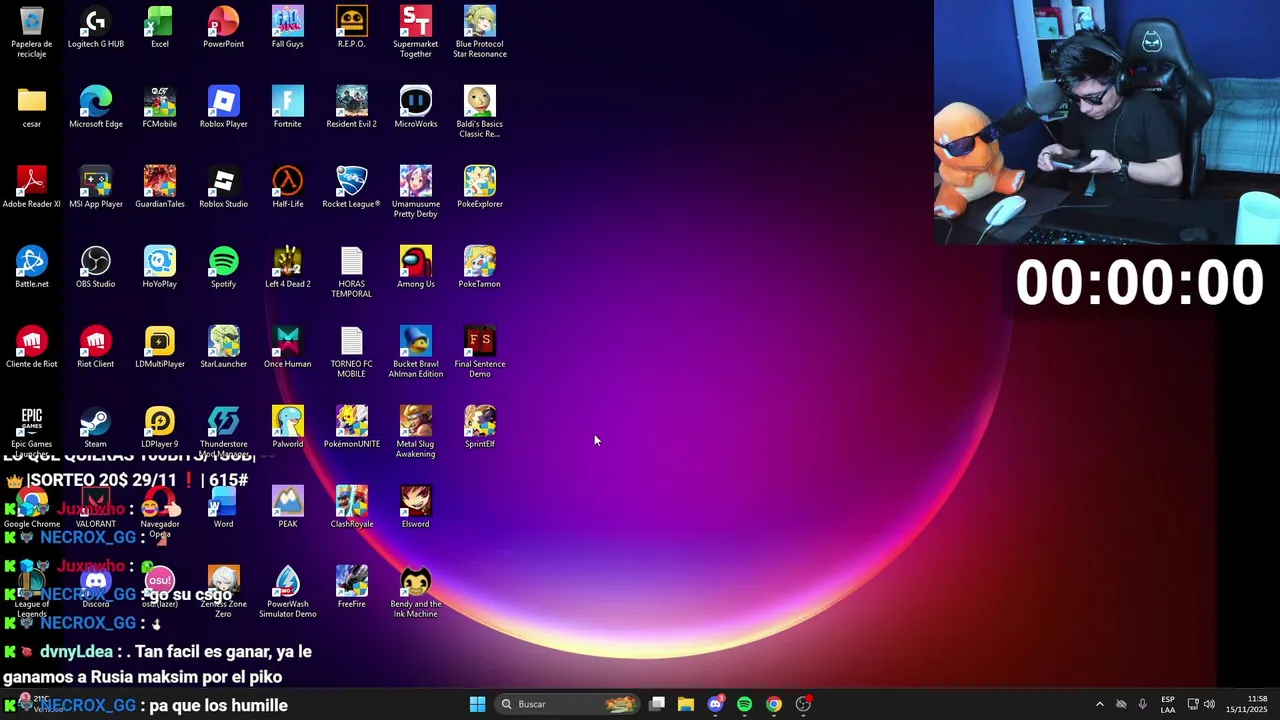
Task: Click the Metal Slug Awakening icon
Action: (x=416, y=432)
